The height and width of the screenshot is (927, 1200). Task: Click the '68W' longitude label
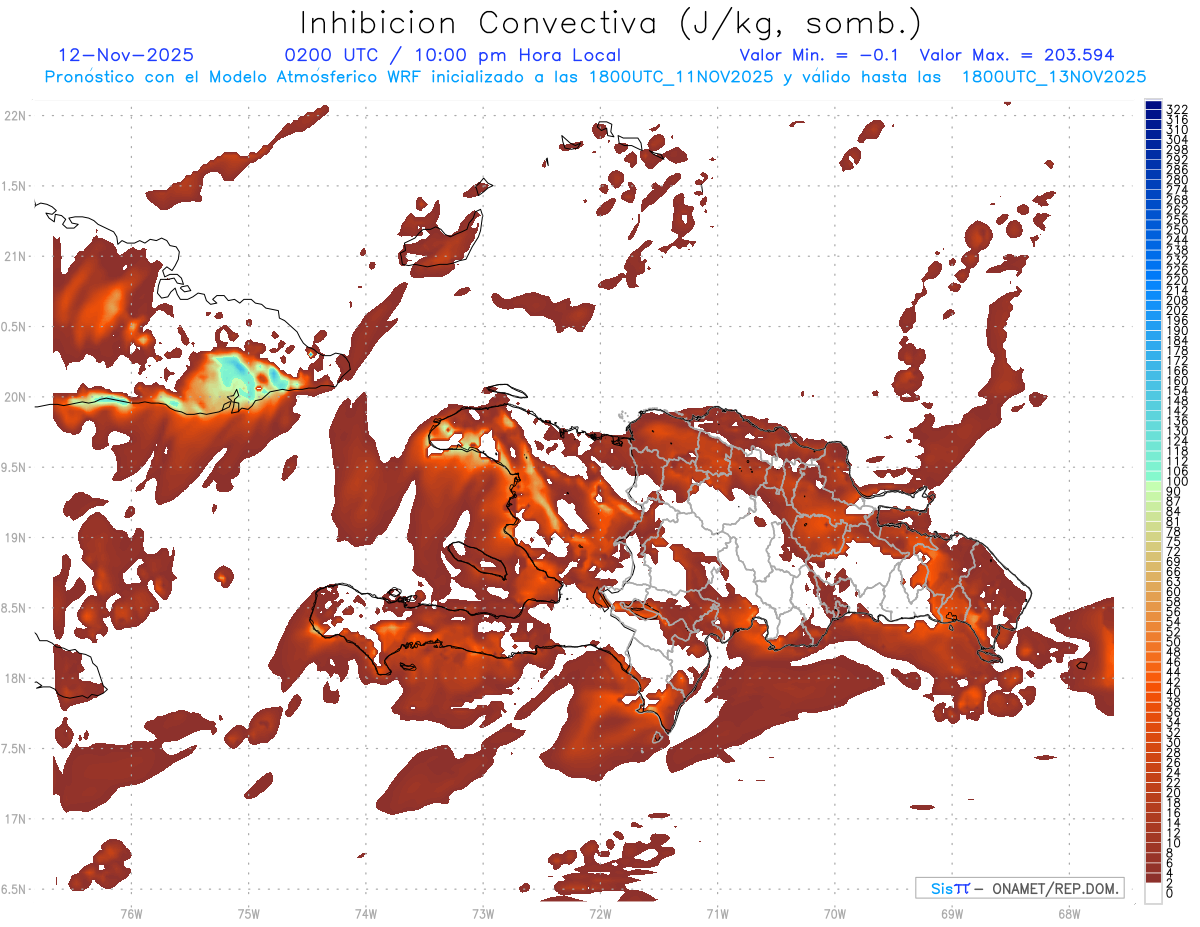tap(1069, 914)
